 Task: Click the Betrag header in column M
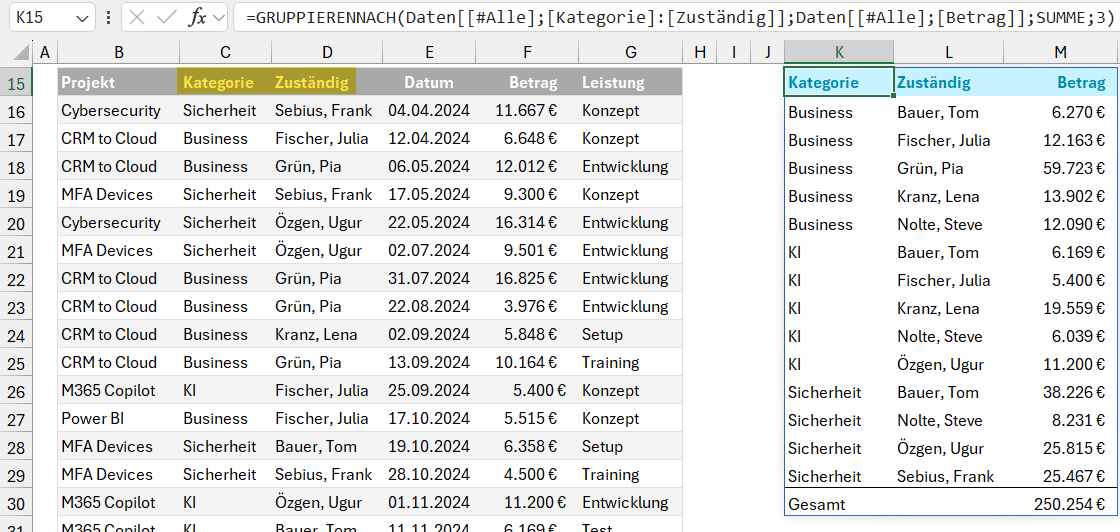pyautogui.click(x=1061, y=83)
